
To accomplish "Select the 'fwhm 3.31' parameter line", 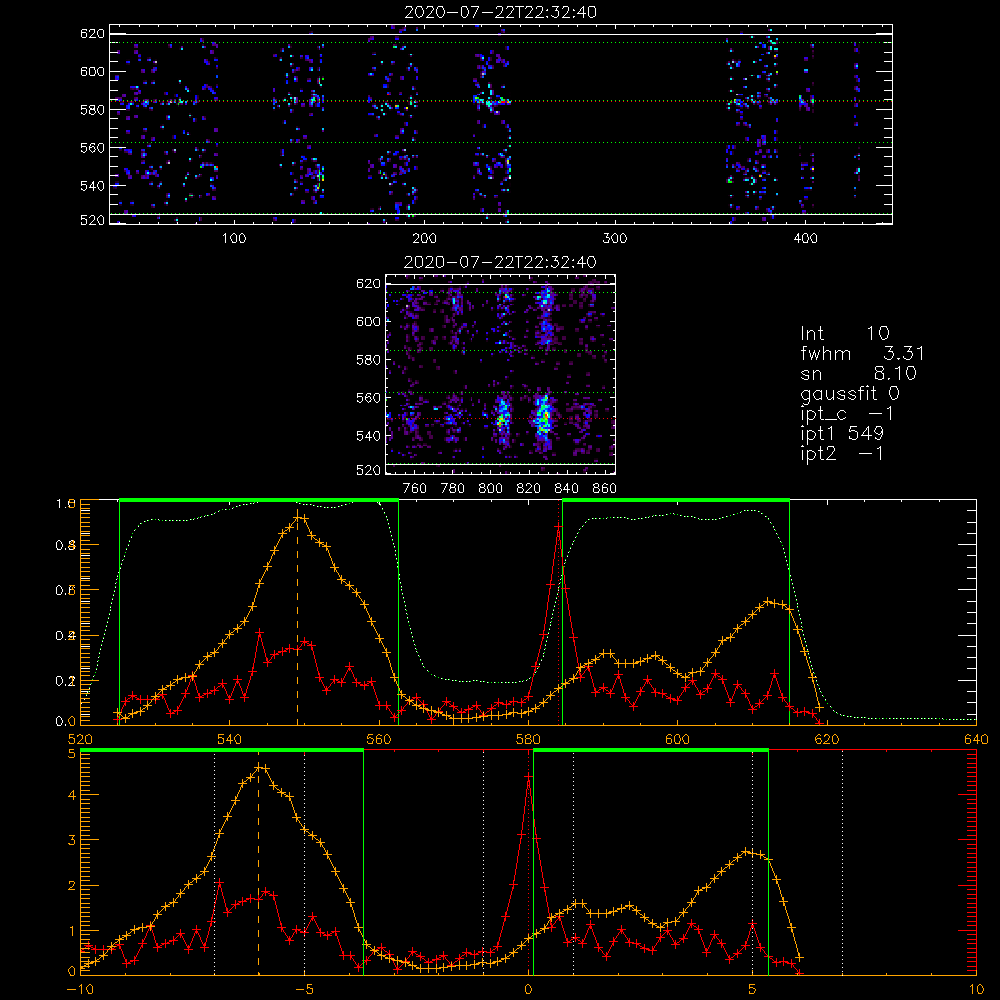I will 862,353.
